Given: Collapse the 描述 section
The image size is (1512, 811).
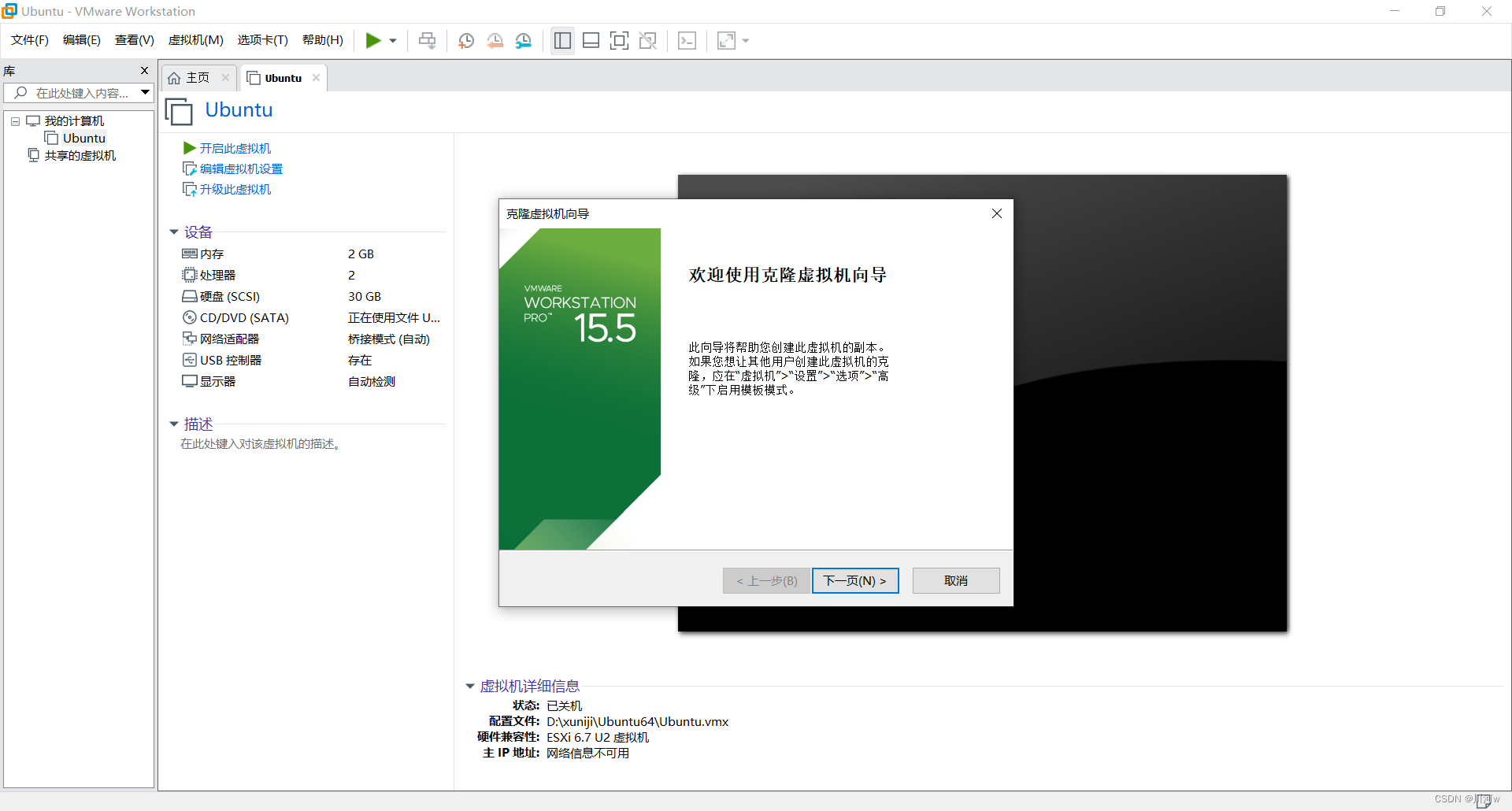Looking at the screenshot, I should [x=174, y=424].
